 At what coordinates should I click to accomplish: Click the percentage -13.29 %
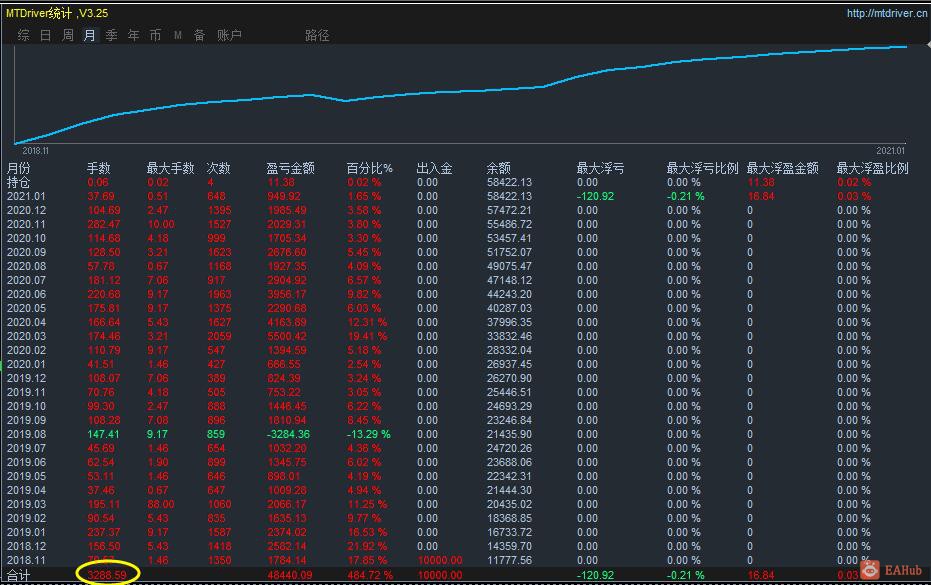[369, 434]
